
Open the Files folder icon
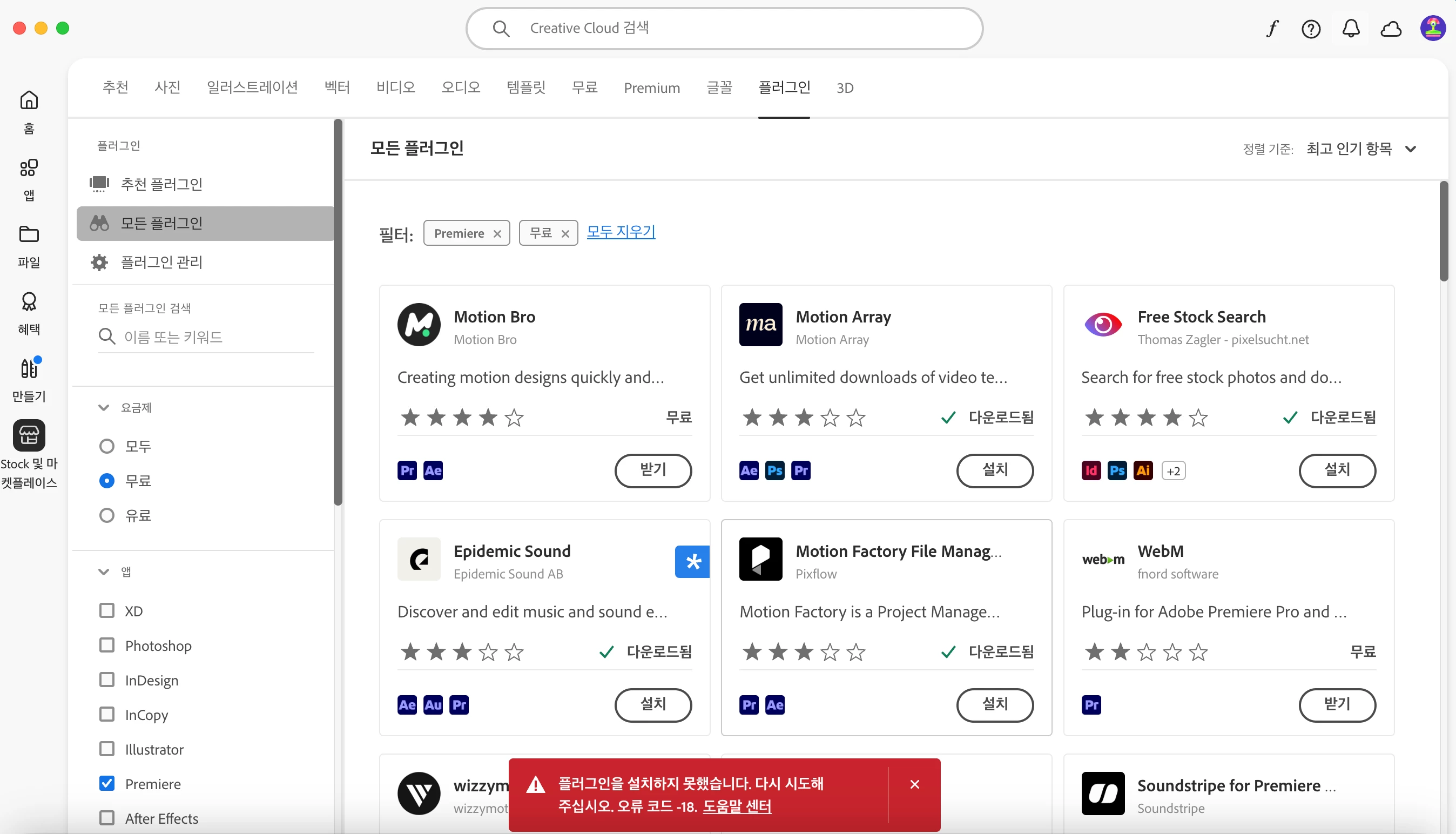point(29,235)
